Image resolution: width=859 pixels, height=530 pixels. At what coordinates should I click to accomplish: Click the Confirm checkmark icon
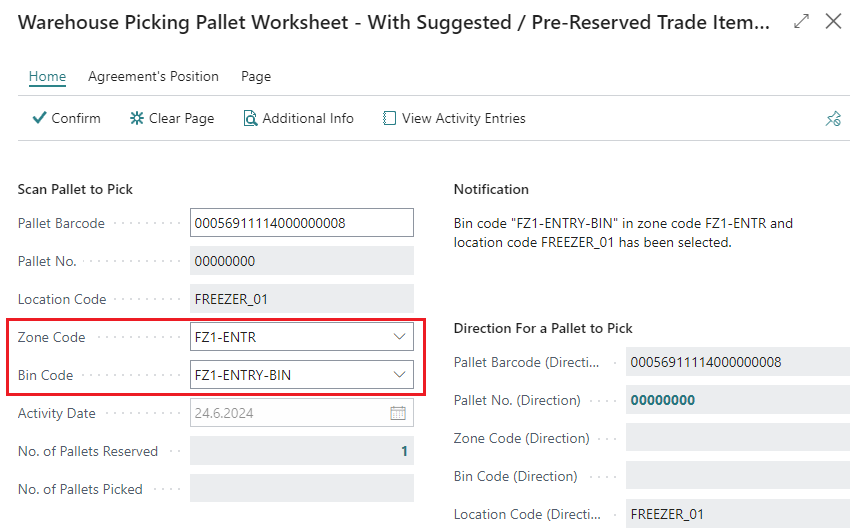40,118
